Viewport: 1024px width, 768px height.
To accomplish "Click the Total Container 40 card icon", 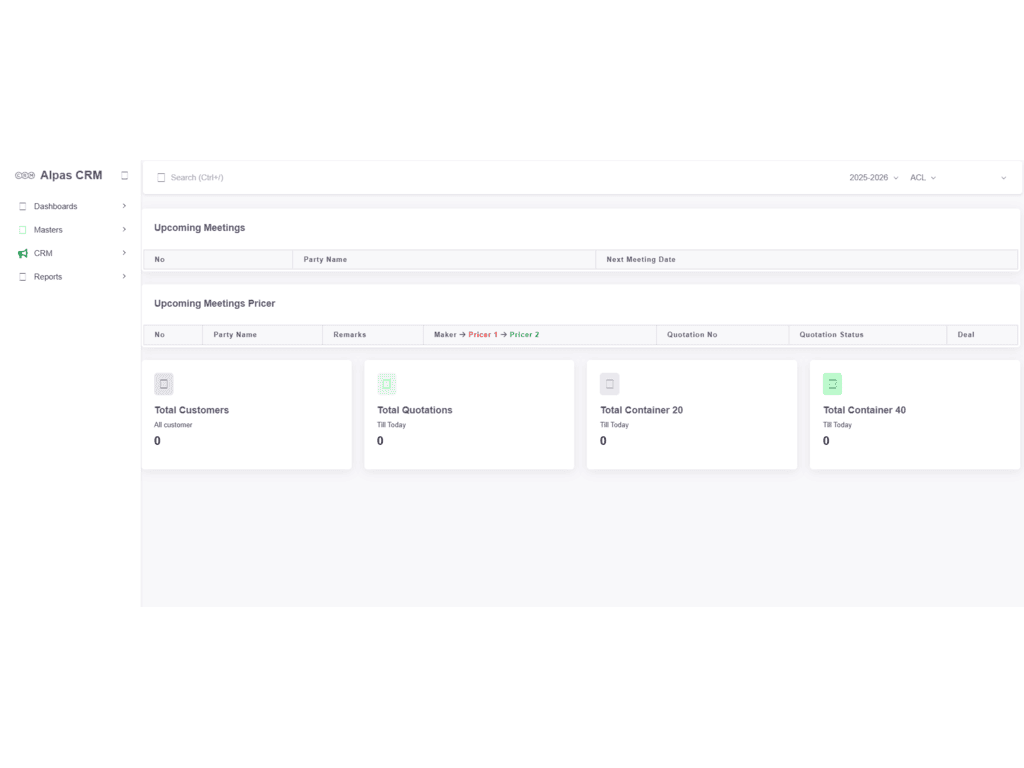I will click(x=832, y=384).
